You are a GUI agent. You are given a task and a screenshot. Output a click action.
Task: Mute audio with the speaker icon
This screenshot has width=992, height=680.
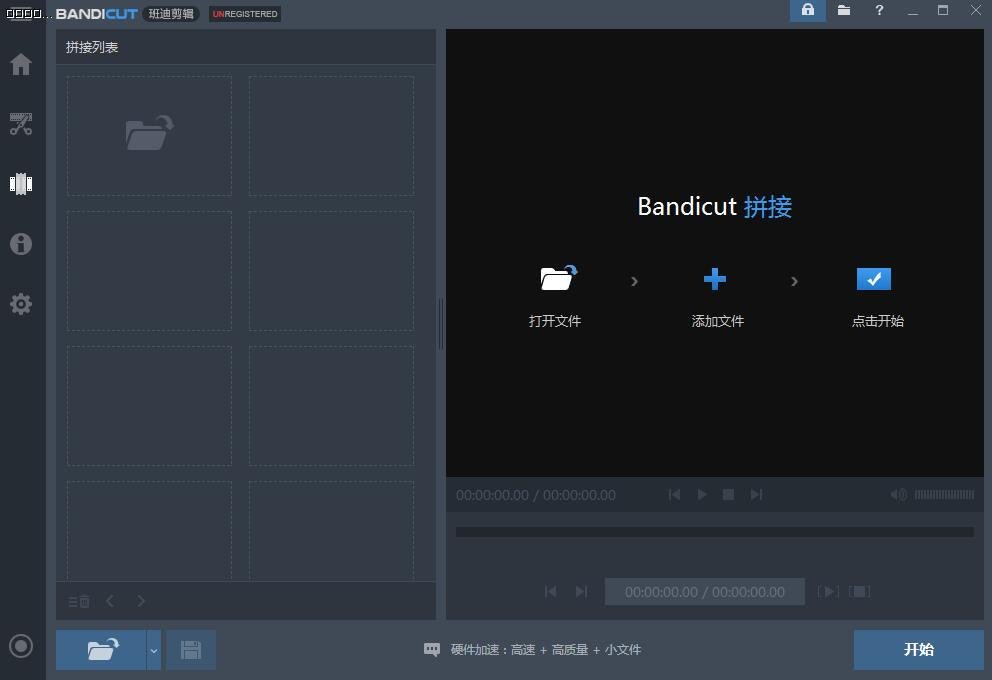[898, 495]
